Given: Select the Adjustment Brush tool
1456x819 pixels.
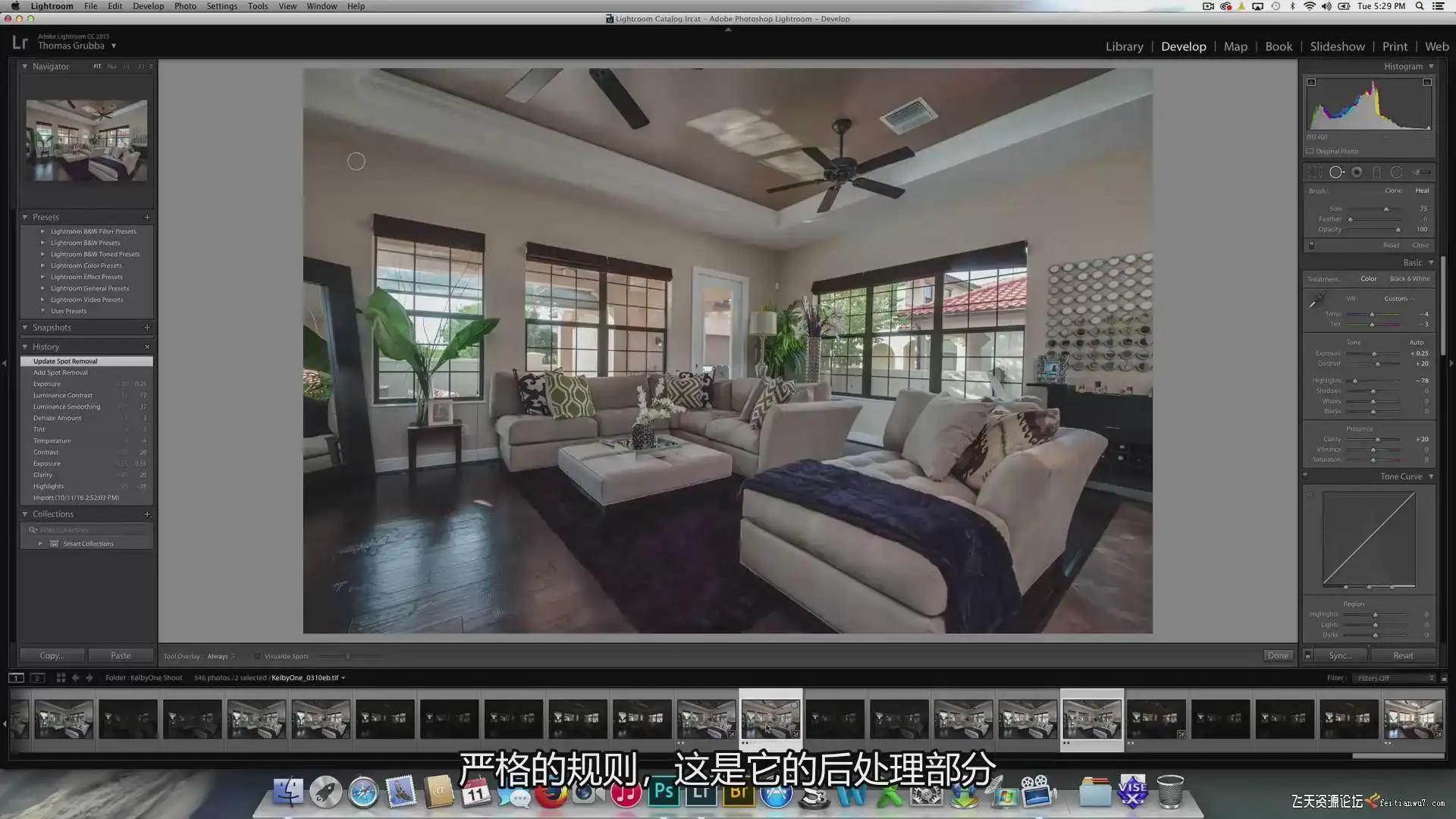Looking at the screenshot, I should pos(1420,172).
